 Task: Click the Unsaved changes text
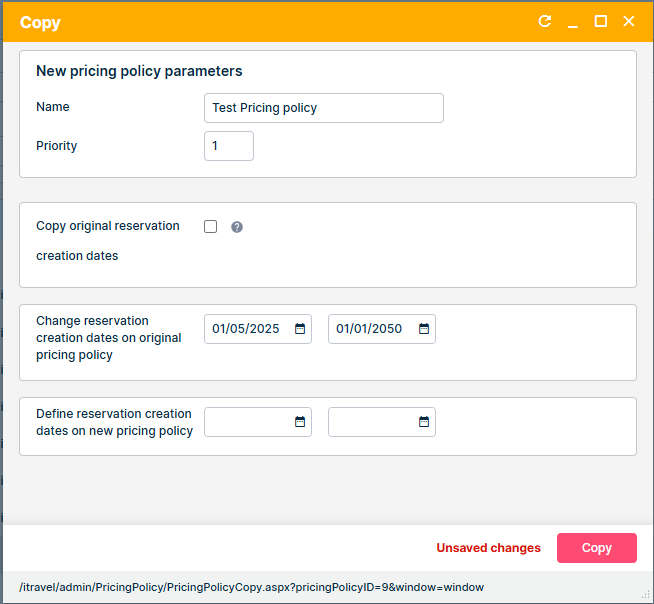tap(488, 548)
